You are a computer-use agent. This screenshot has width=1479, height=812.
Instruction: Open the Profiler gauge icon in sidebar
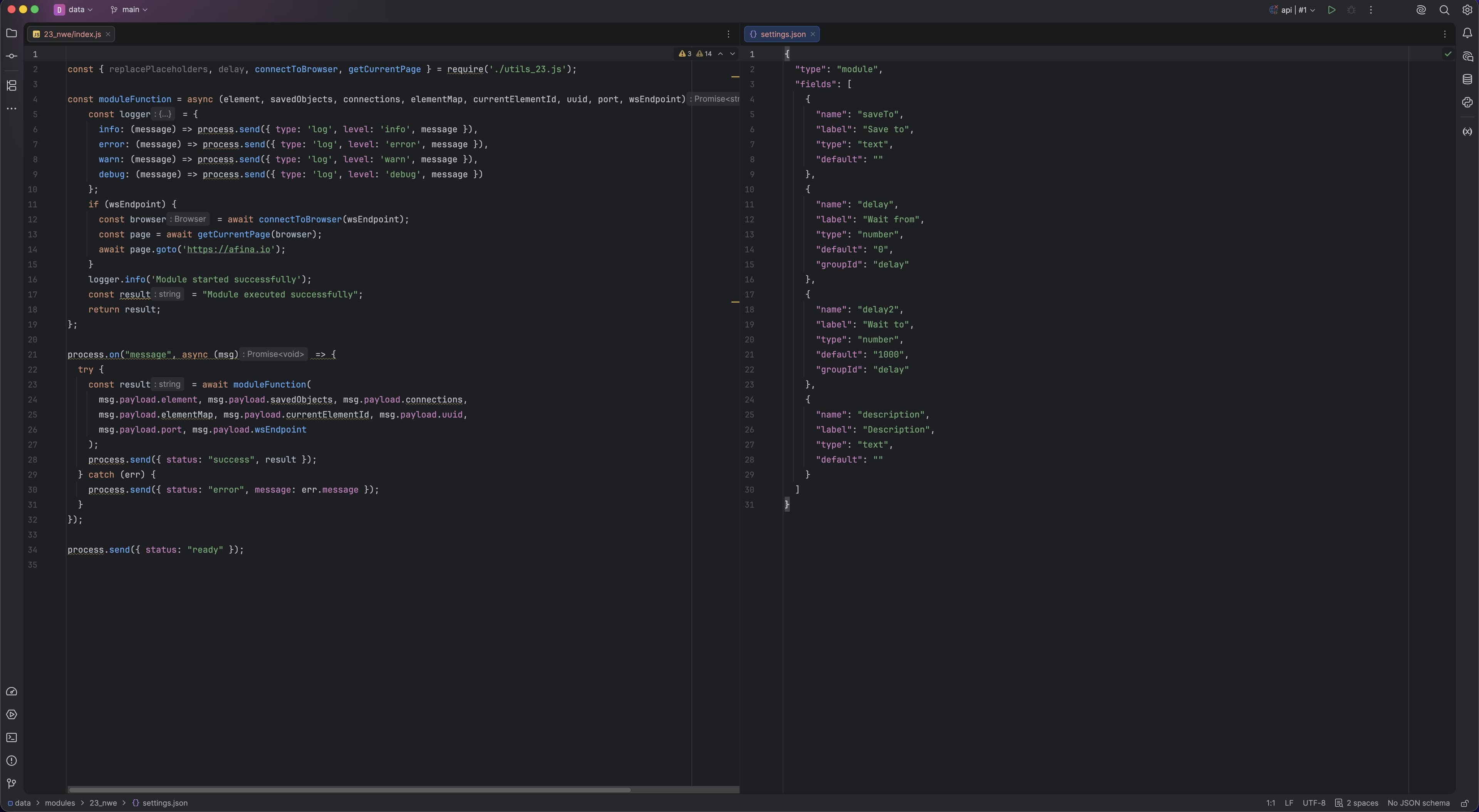tap(12, 691)
